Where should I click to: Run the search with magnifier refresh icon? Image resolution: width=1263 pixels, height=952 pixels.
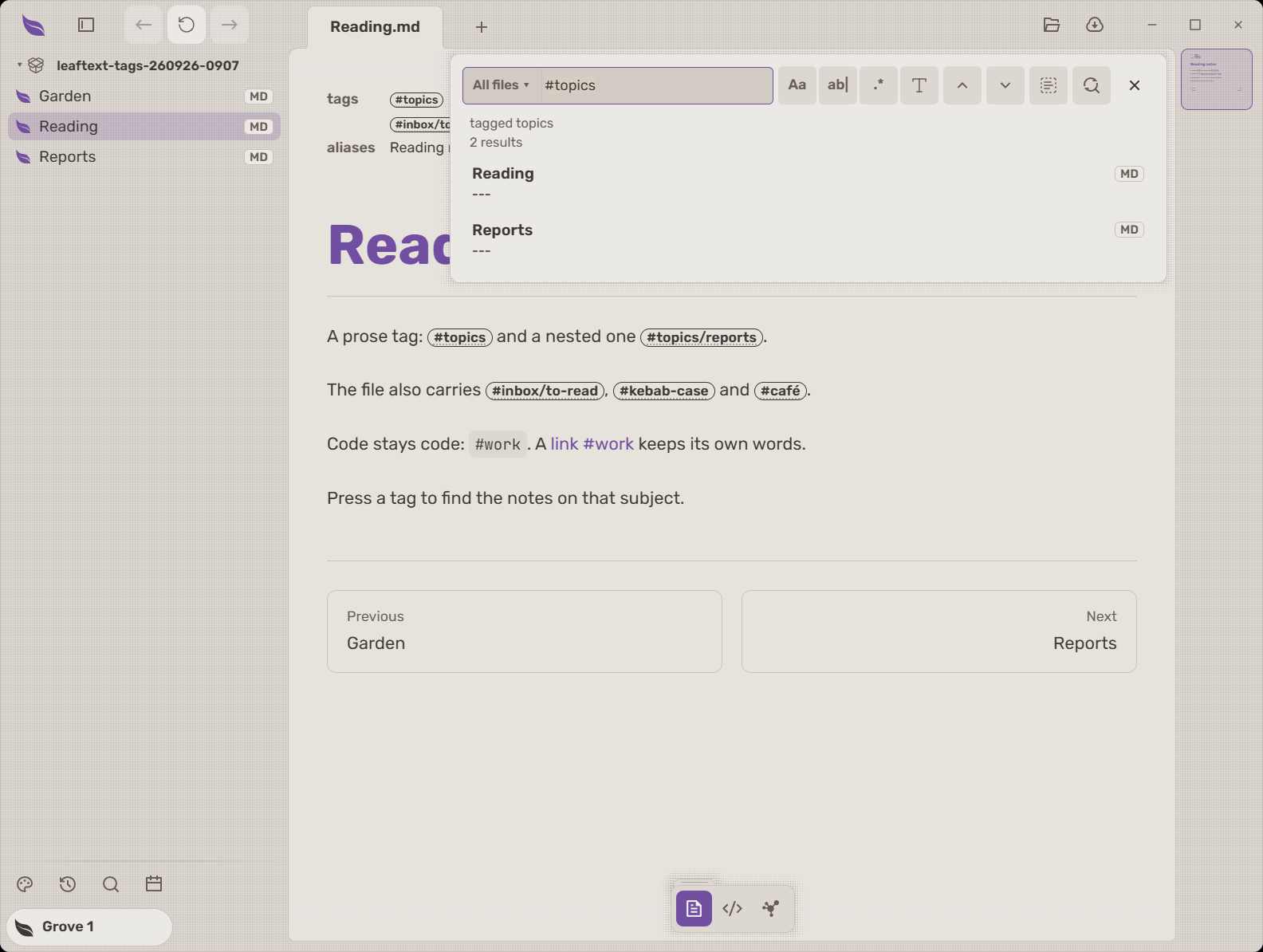coord(1092,85)
